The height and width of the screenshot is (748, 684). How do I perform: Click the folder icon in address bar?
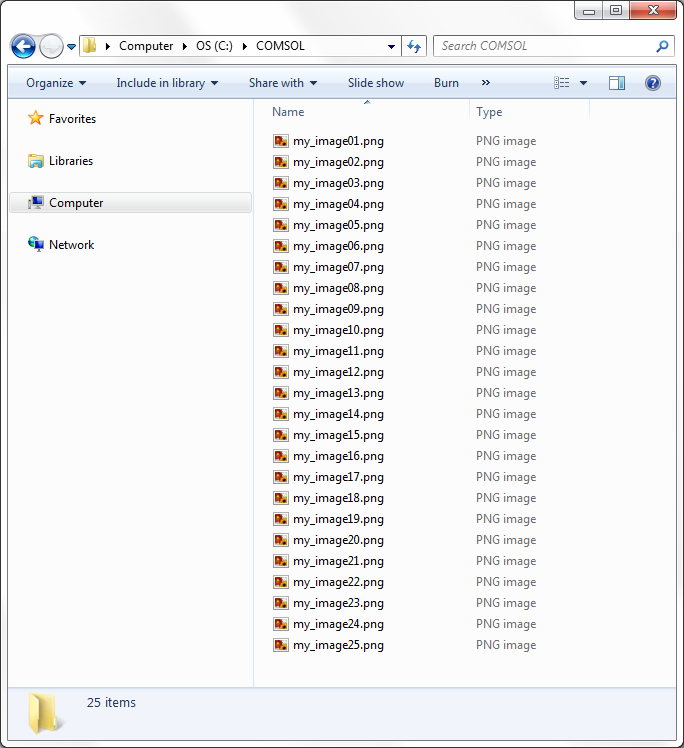click(x=89, y=46)
